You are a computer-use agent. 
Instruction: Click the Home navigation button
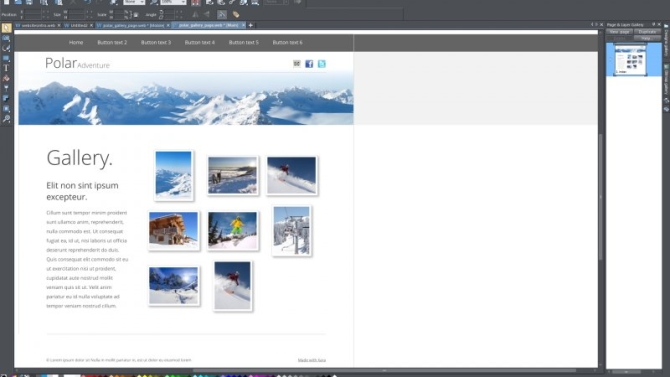tap(76, 43)
